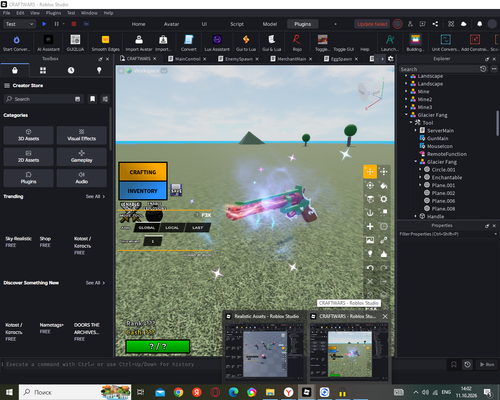
Task: Click the LAST toggle in game panel
Action: (x=198, y=228)
